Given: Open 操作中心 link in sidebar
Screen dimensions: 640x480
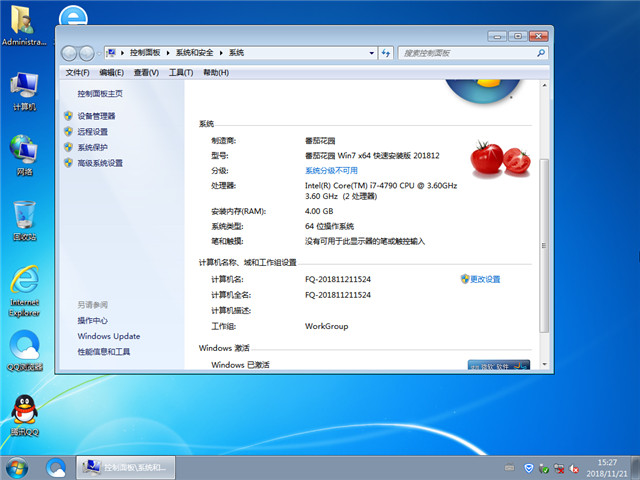Looking at the screenshot, I should click(x=92, y=320).
